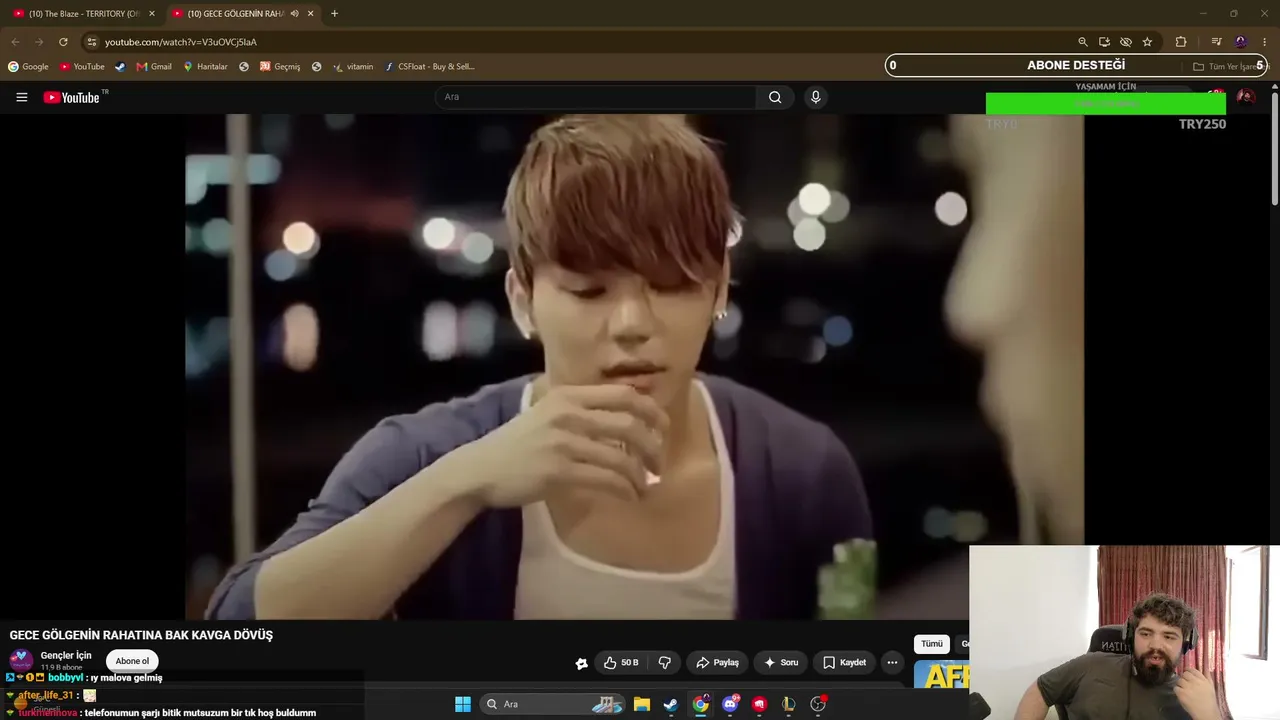Open Chrome zoom magnifier in address bar
Viewport: 1280px width, 720px height.
point(1082,42)
